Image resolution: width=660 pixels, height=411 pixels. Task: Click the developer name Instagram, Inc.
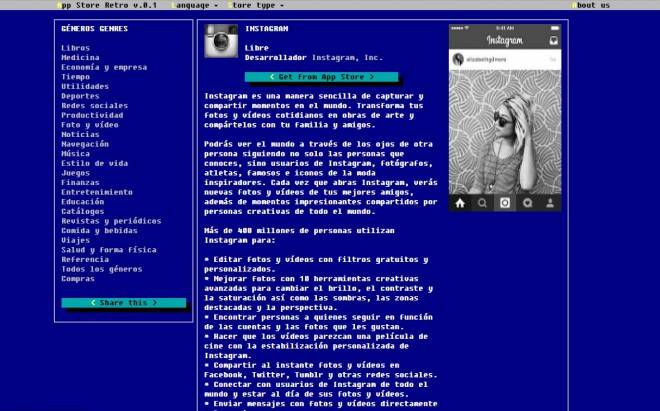[347, 58]
